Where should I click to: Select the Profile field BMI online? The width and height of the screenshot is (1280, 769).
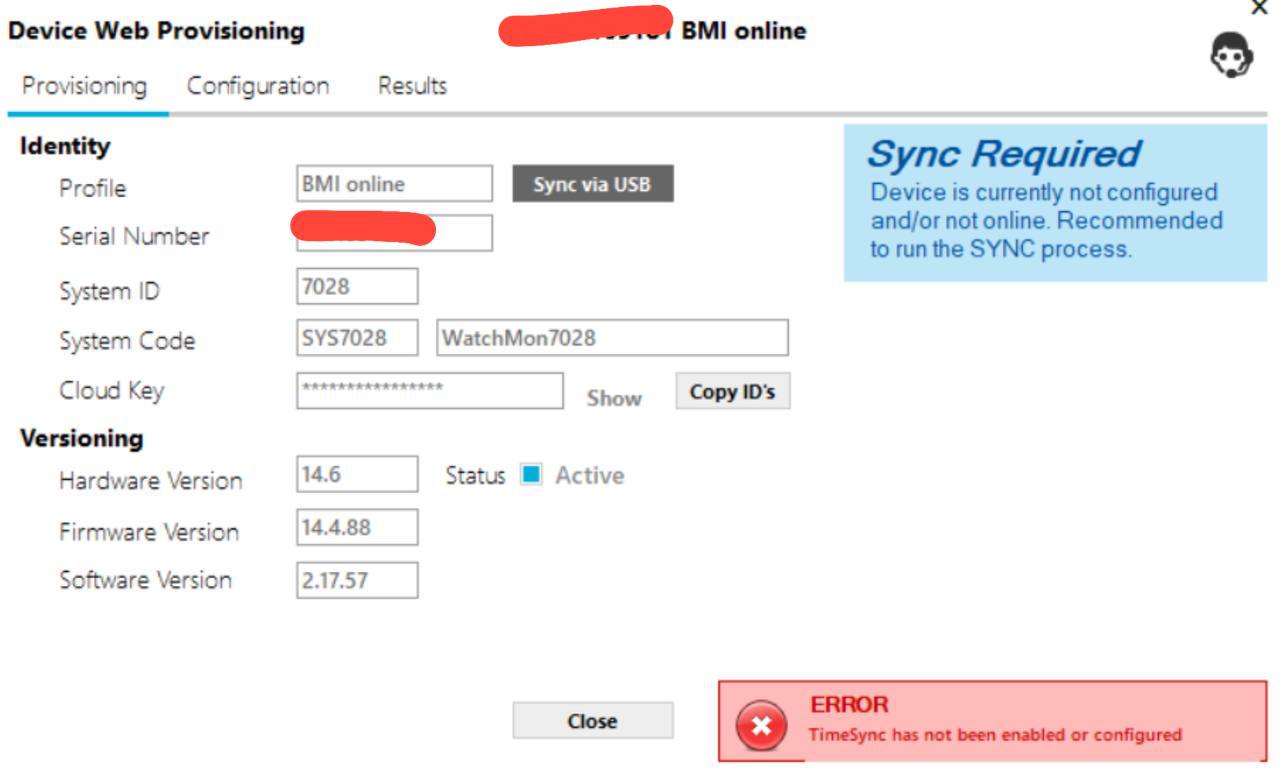(395, 184)
